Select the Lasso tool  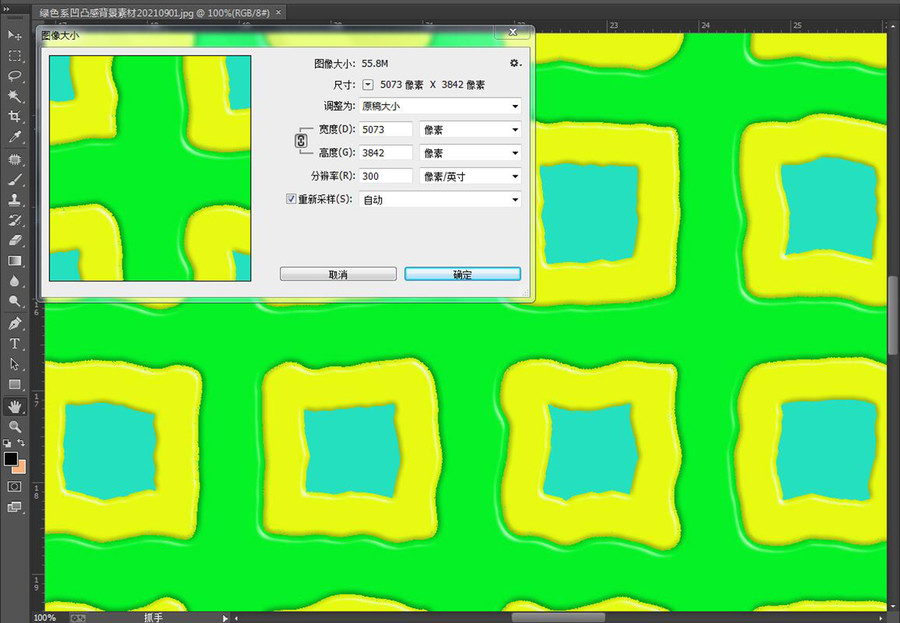click(x=14, y=76)
